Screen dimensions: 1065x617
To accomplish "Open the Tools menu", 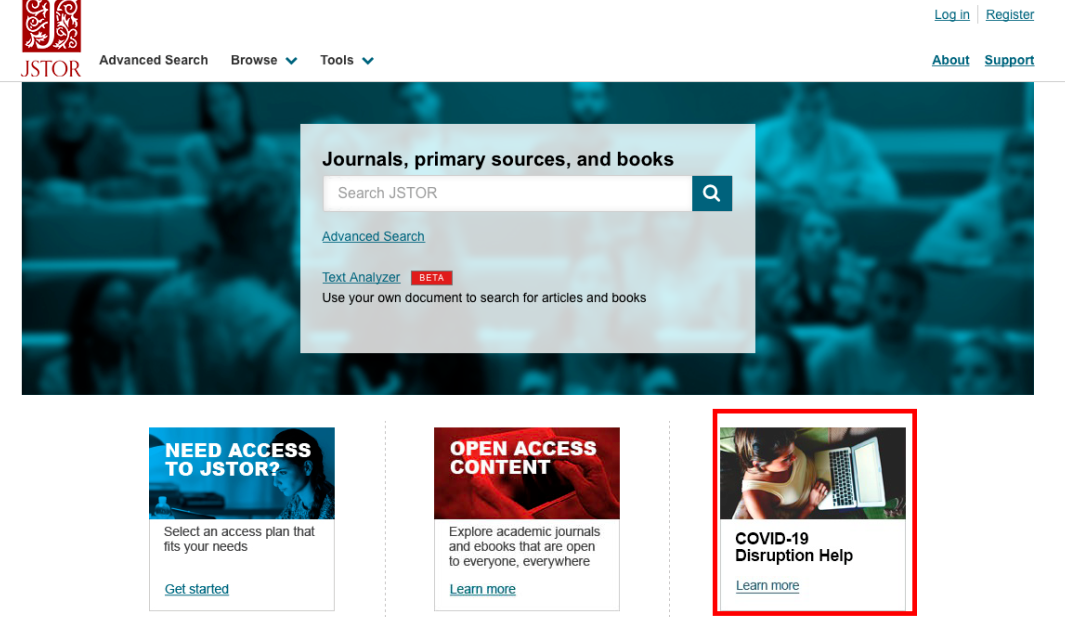I will coord(337,60).
